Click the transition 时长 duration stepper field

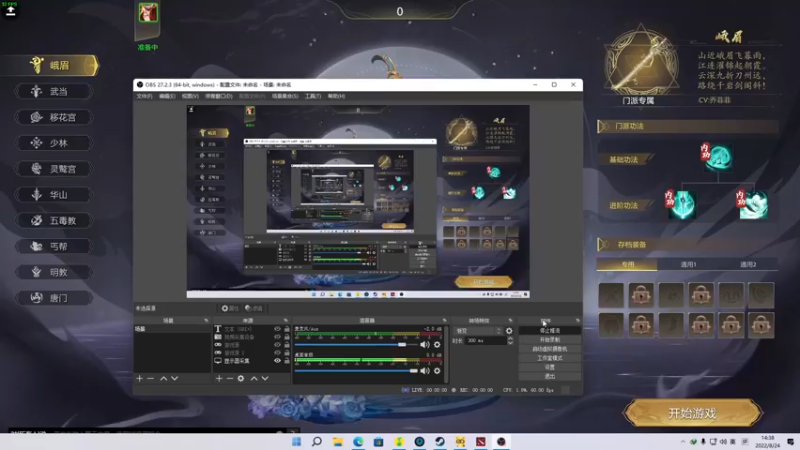tap(489, 340)
